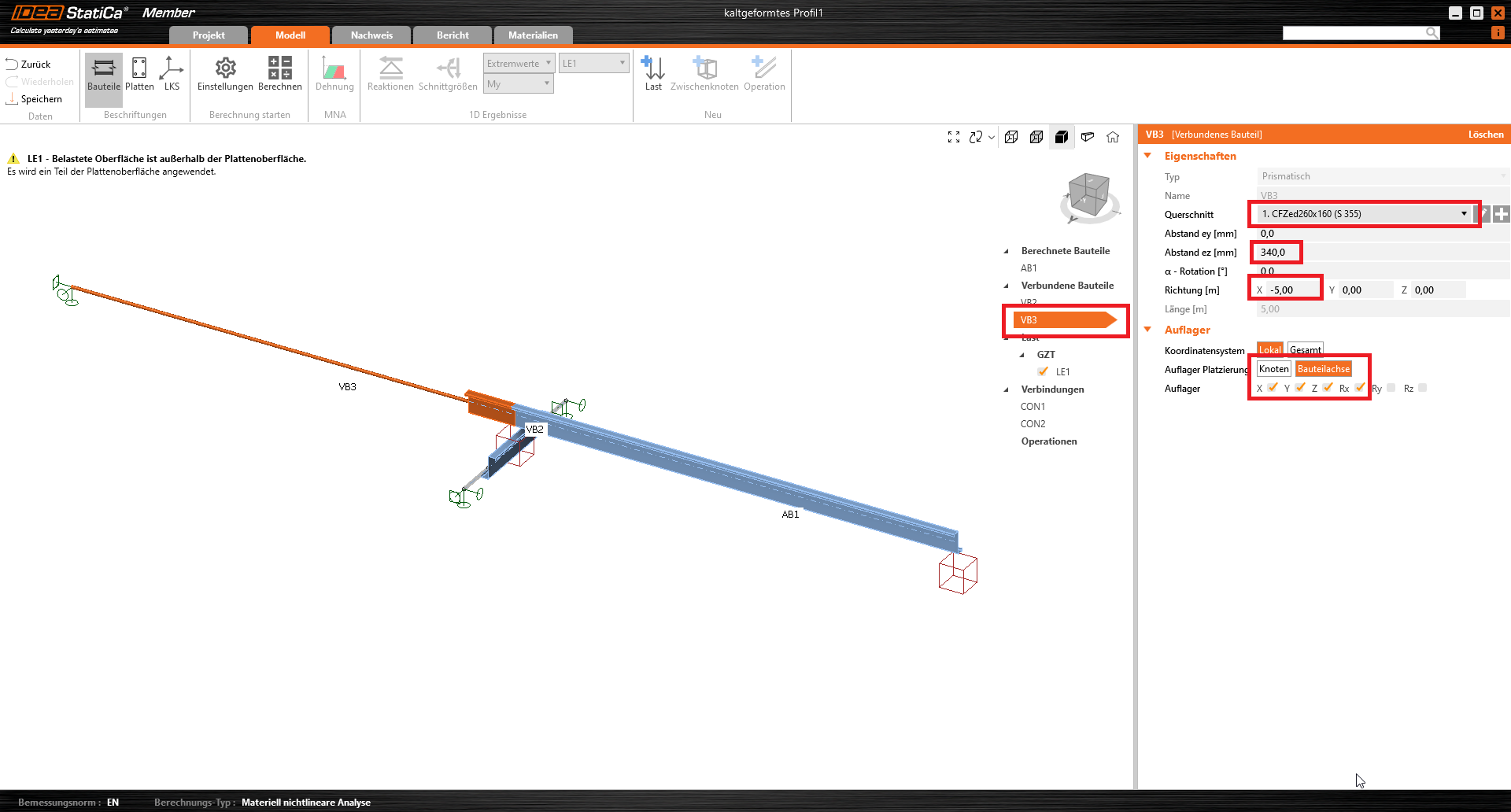
Task: Open the Querschnitt dropdown
Action: click(1464, 214)
